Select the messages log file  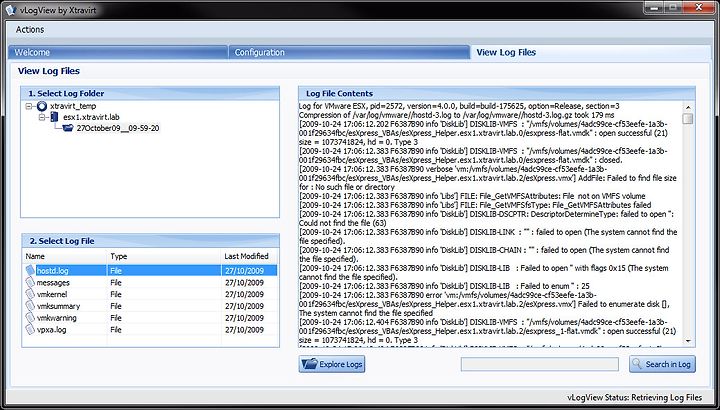pos(151,283)
